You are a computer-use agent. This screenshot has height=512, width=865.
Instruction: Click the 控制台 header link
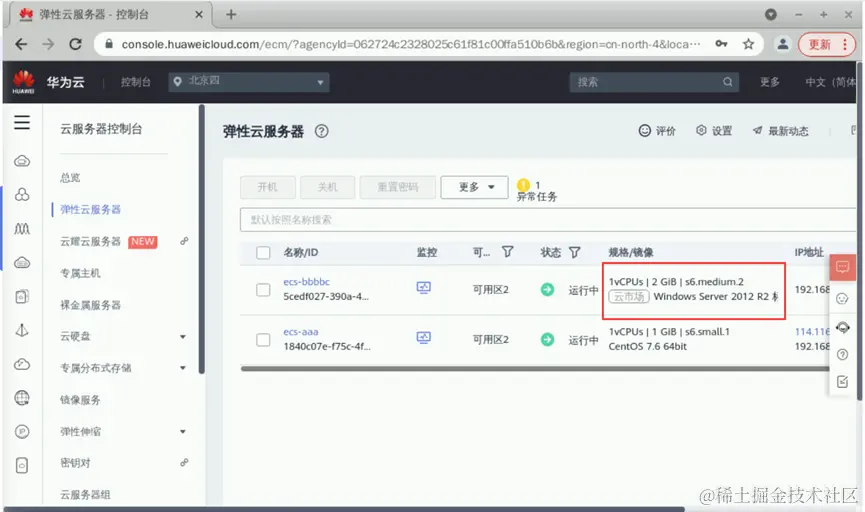tap(136, 82)
